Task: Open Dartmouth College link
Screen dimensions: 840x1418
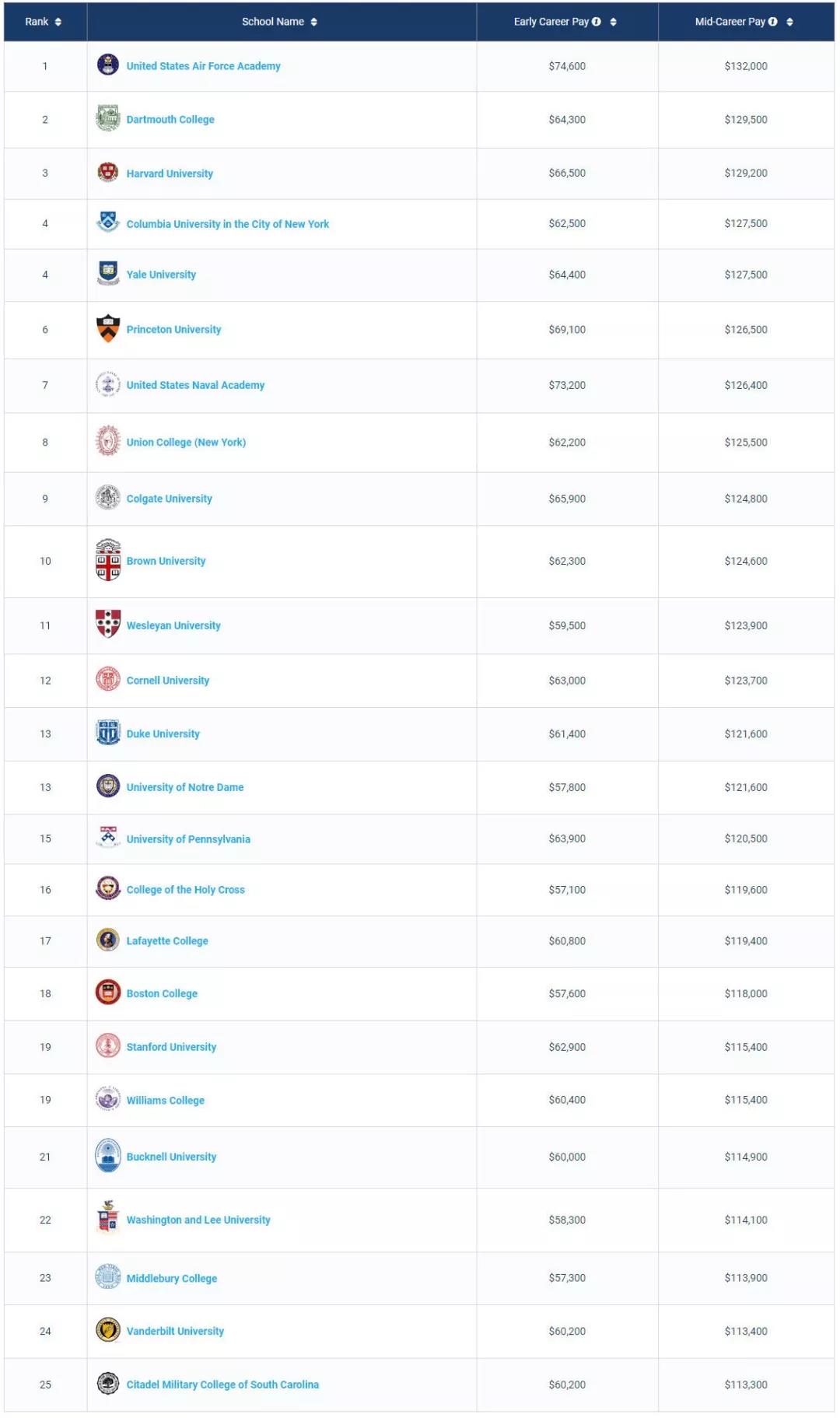Action: coord(170,120)
